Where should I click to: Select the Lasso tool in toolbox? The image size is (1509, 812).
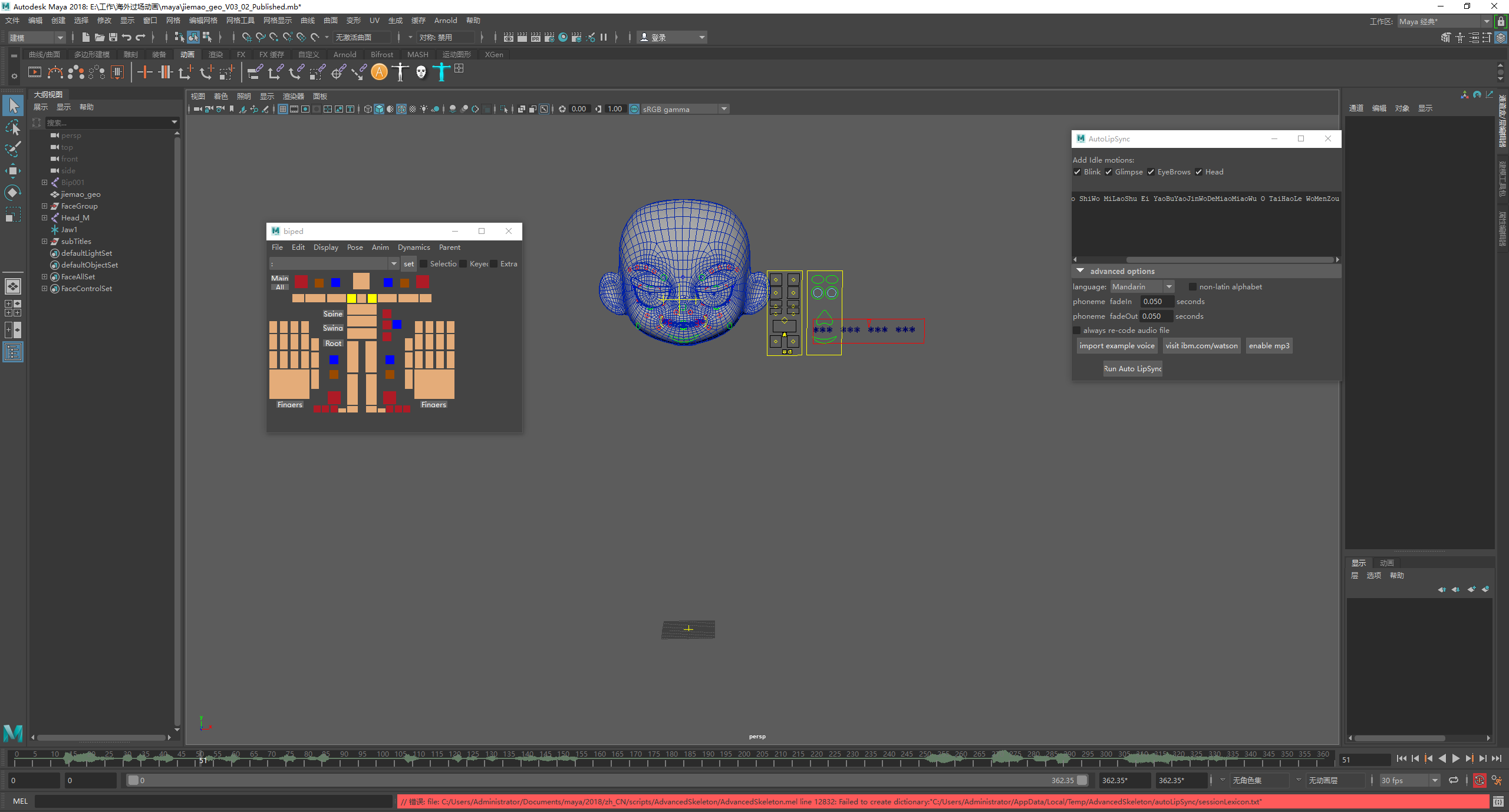pyautogui.click(x=13, y=128)
